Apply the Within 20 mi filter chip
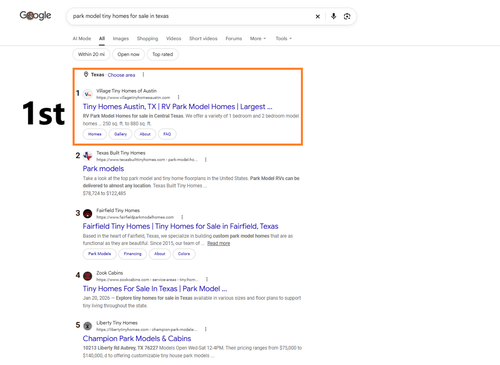500x365 pixels. click(91, 54)
